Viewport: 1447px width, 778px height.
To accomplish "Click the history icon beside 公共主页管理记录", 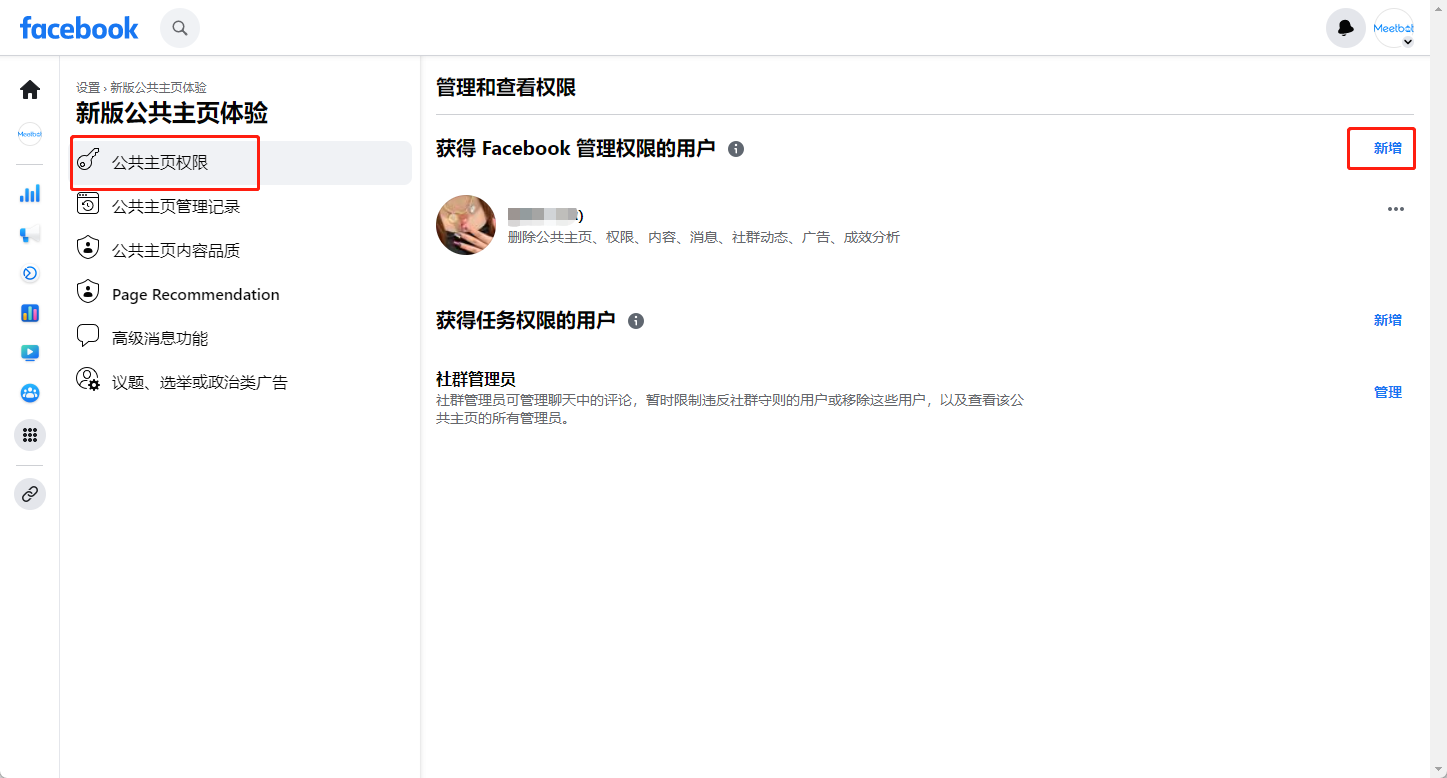I will [88, 204].
